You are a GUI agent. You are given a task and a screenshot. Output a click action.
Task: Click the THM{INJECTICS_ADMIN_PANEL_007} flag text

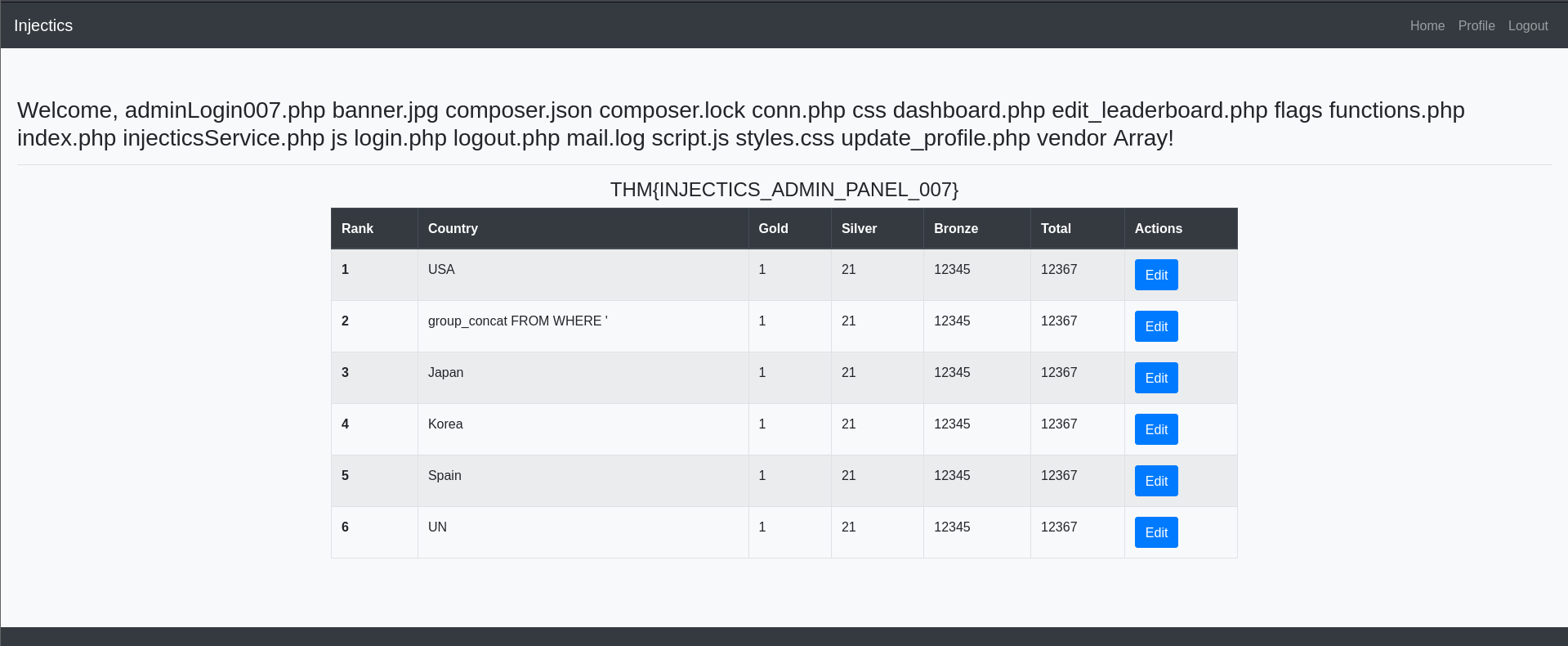pos(784,190)
